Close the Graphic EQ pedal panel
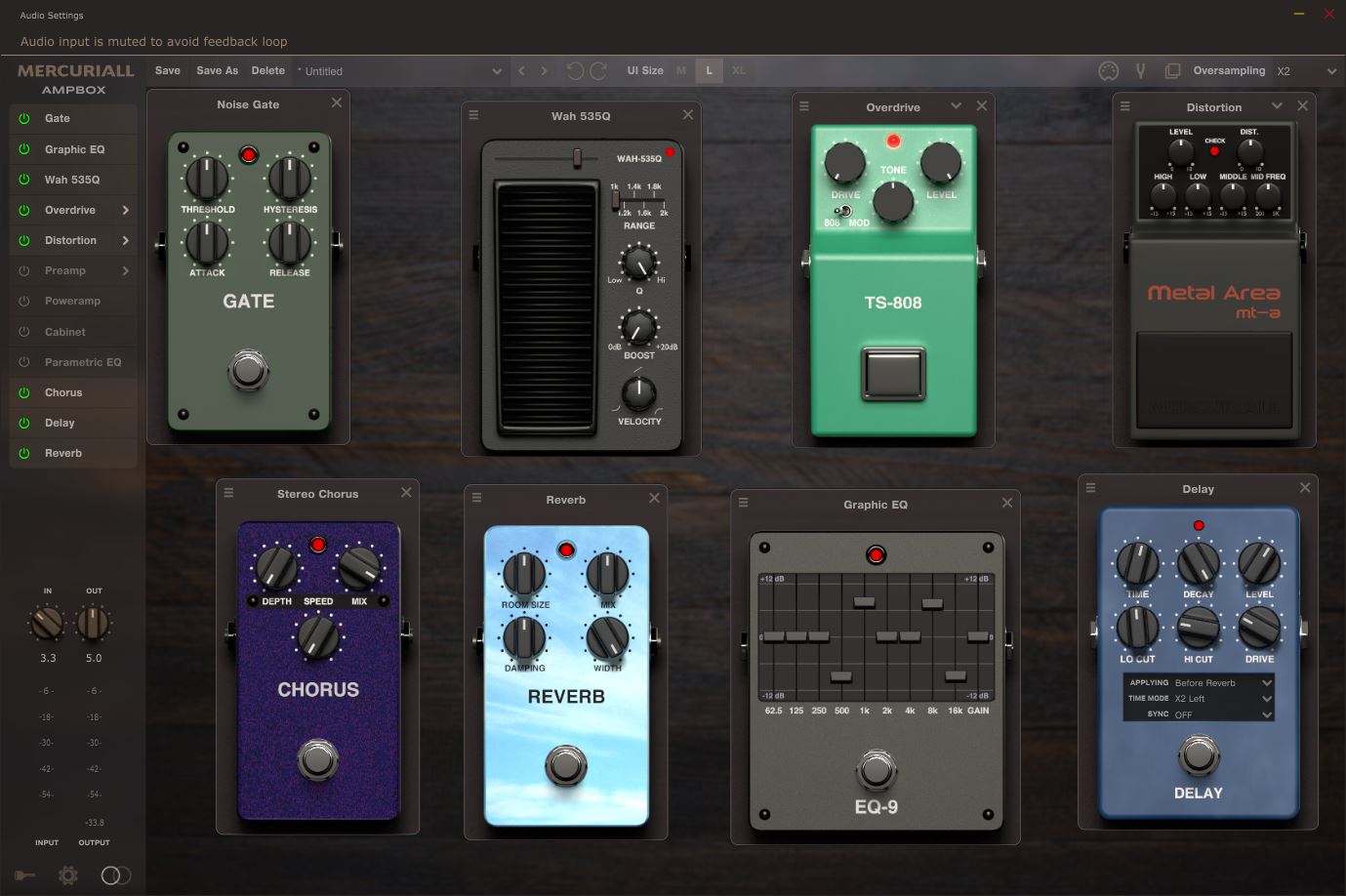1346x896 pixels. (1007, 503)
